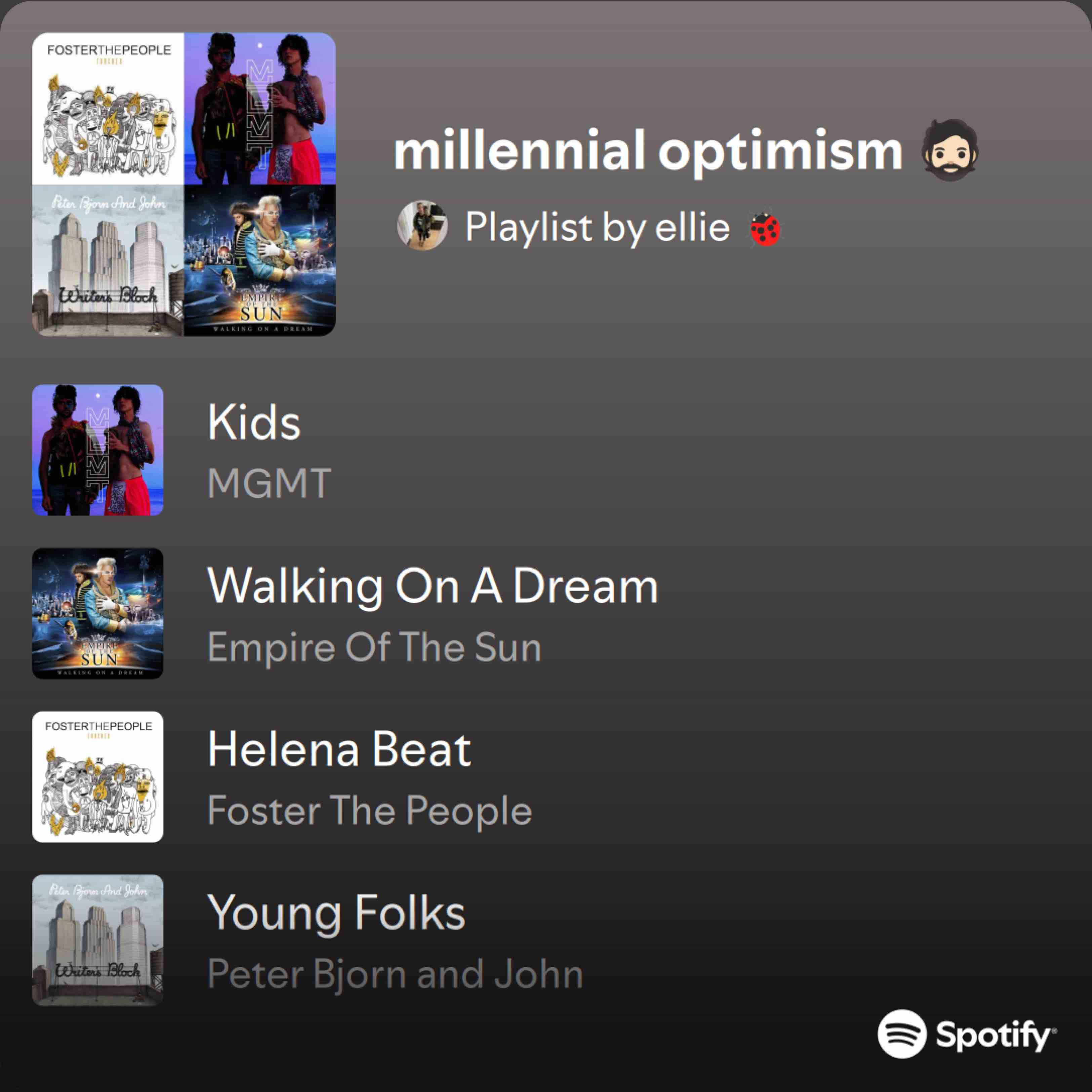Click the ladybug emoji beside ellie

765,229
